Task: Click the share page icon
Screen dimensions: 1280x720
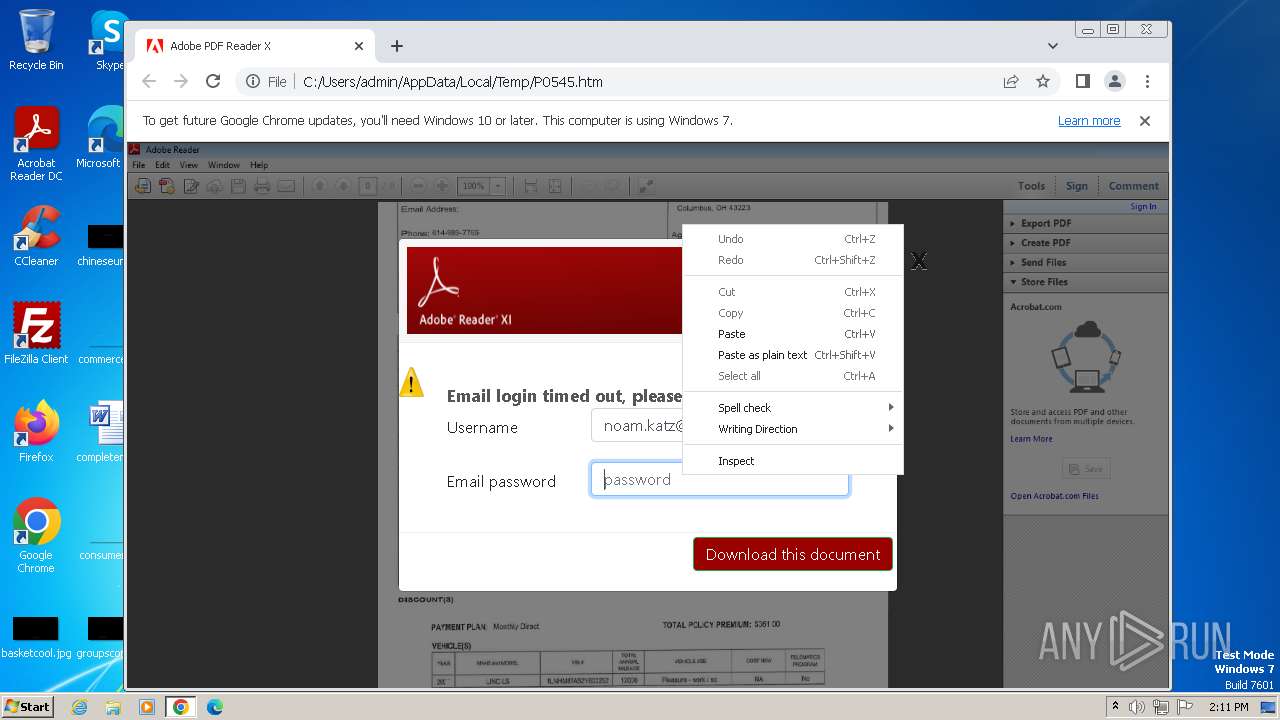Action: (1011, 82)
